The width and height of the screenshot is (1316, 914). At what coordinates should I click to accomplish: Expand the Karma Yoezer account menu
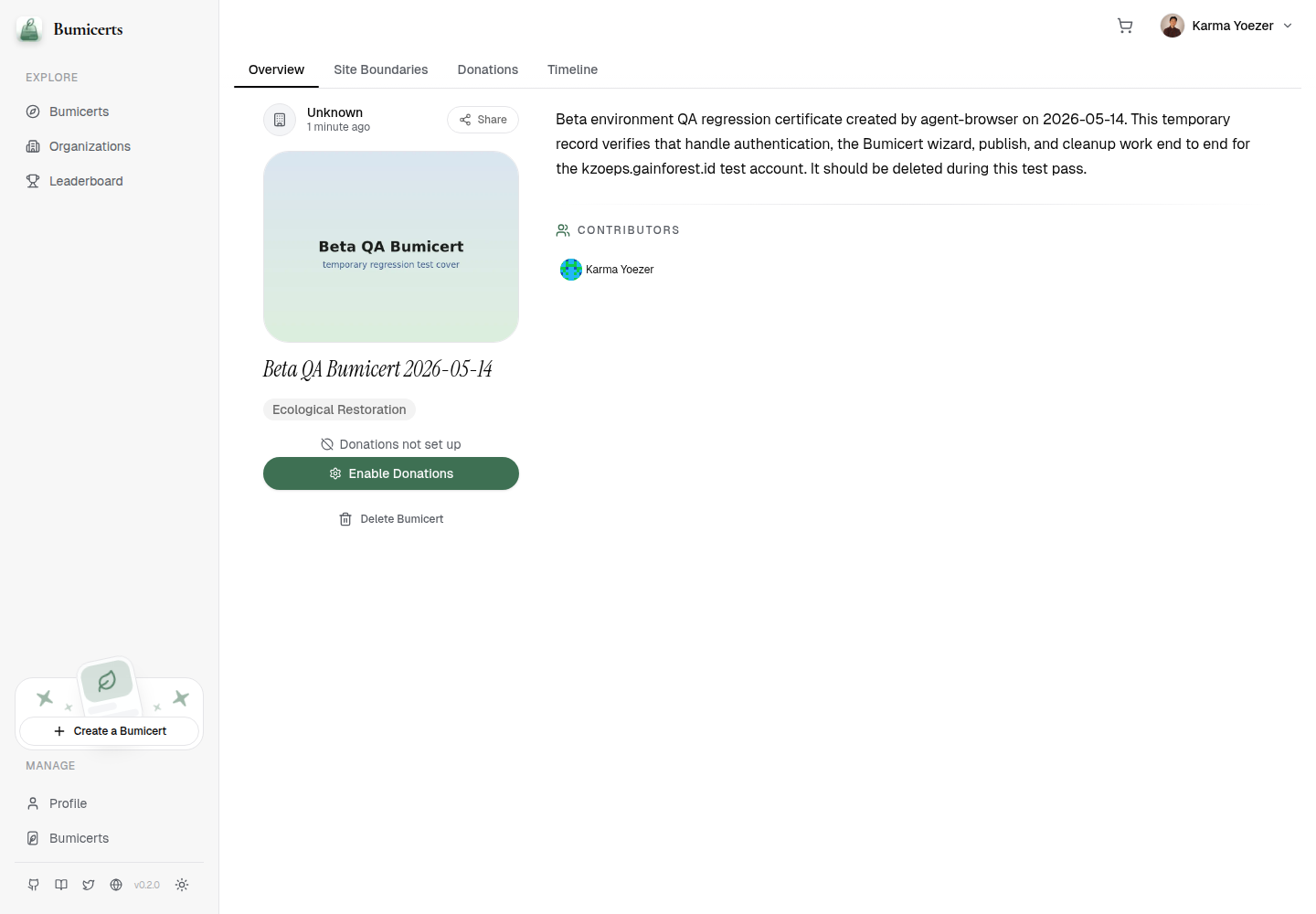[1226, 26]
